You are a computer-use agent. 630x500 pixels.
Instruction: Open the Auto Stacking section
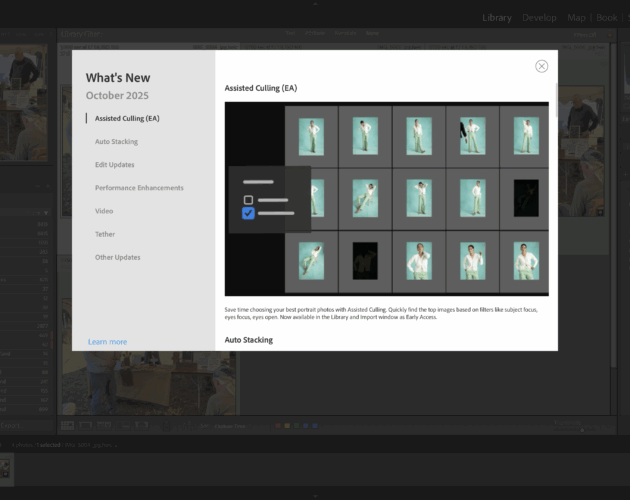(x=116, y=142)
